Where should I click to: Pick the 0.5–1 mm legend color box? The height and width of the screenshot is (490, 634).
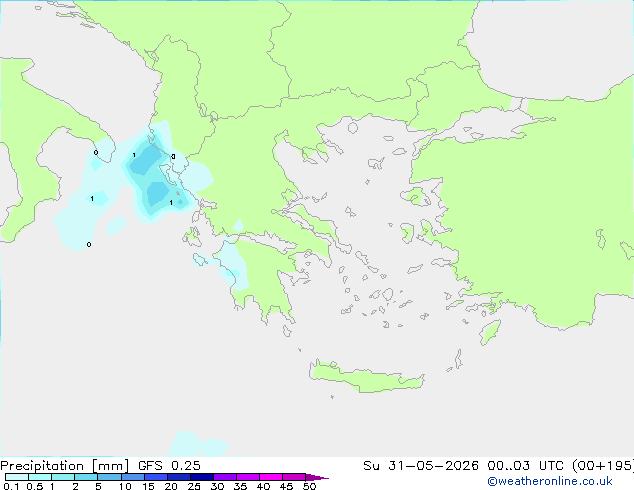tap(40, 477)
